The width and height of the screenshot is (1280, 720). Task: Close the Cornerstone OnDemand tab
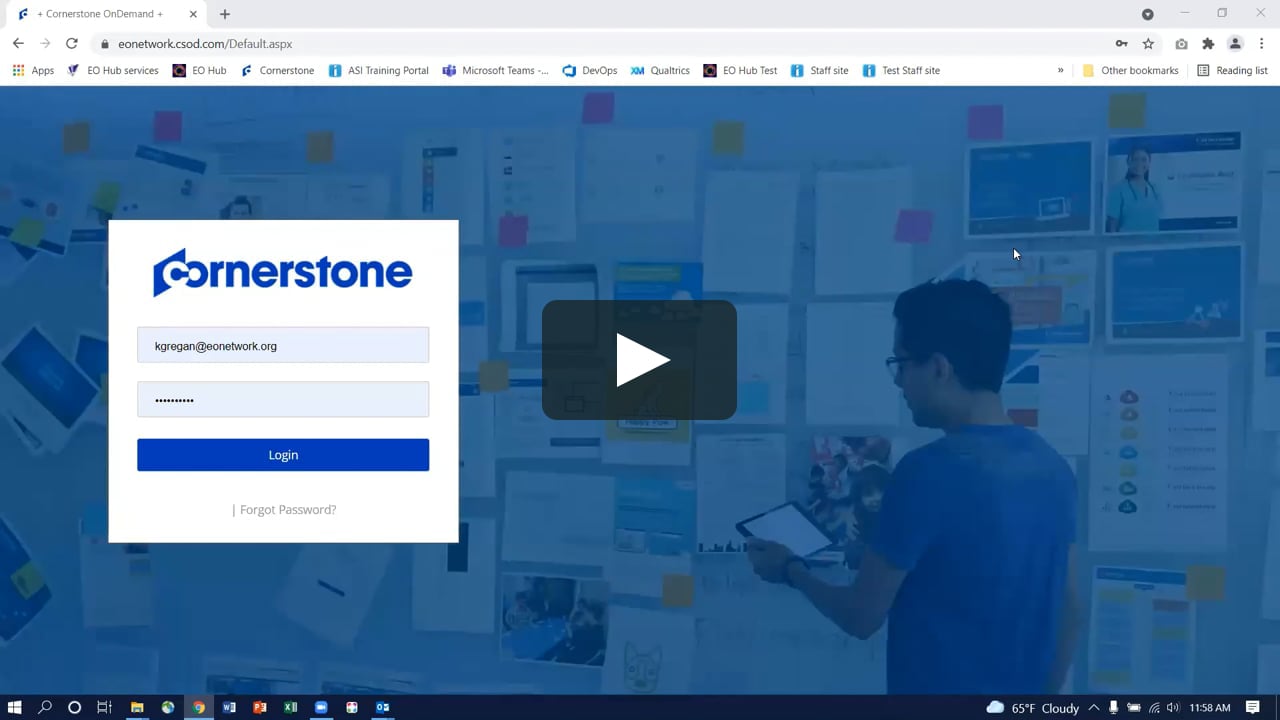(193, 14)
